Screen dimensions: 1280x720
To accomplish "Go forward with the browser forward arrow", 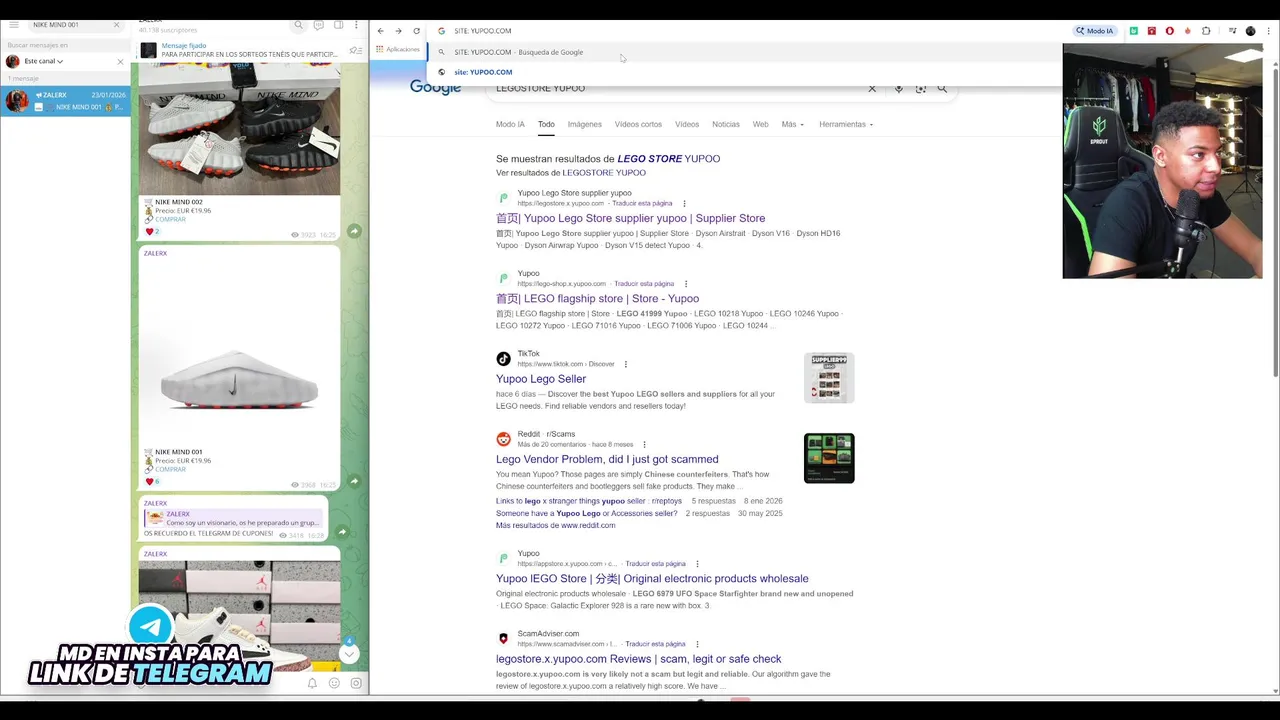I will pyautogui.click(x=398, y=31).
